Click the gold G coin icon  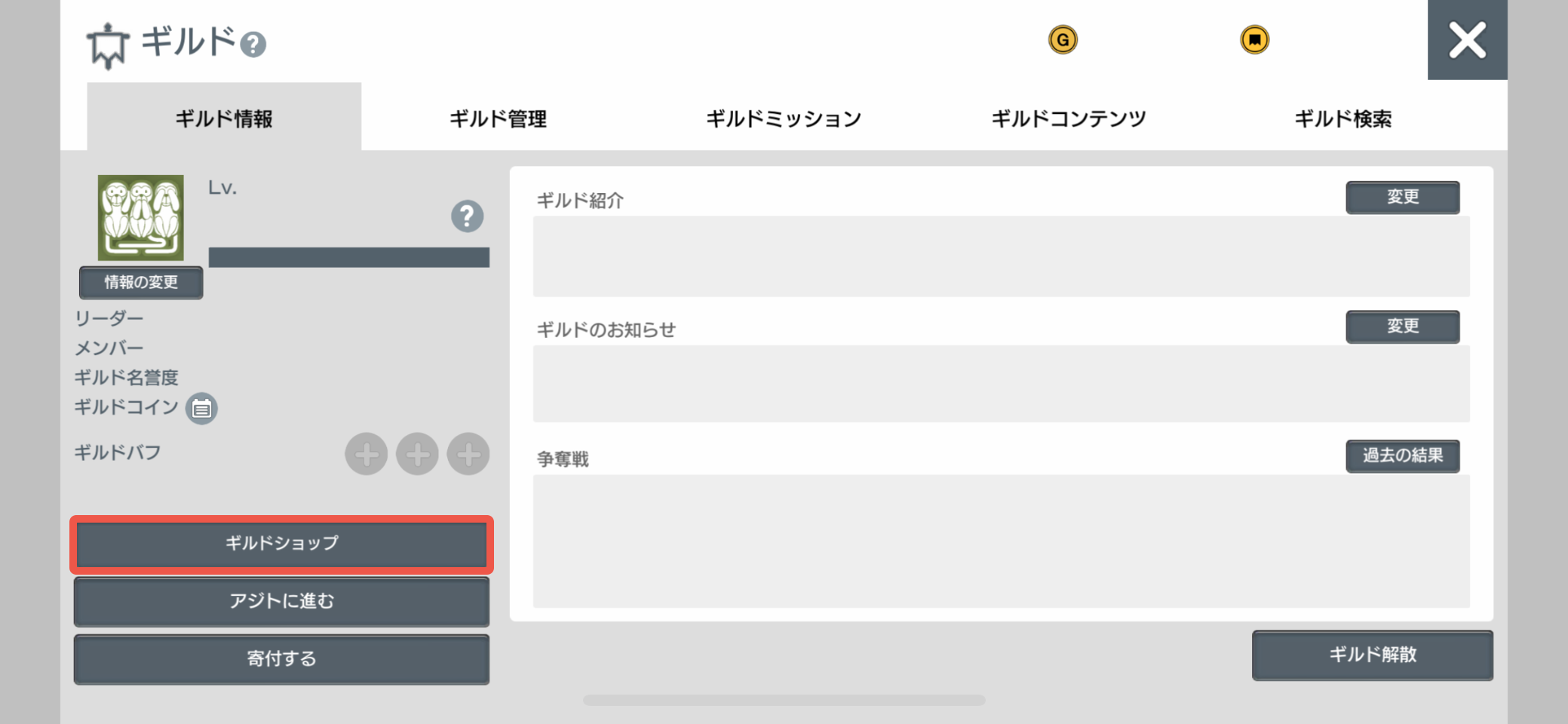[x=1063, y=39]
